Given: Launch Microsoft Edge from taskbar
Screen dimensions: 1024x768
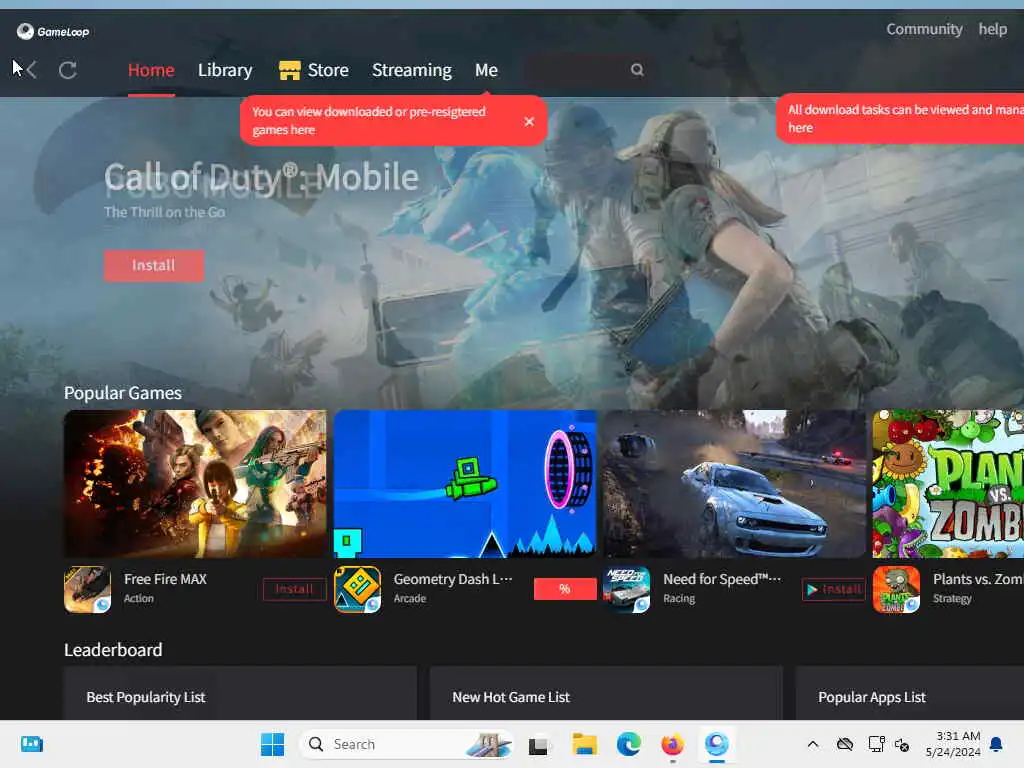Looking at the screenshot, I should [x=629, y=744].
